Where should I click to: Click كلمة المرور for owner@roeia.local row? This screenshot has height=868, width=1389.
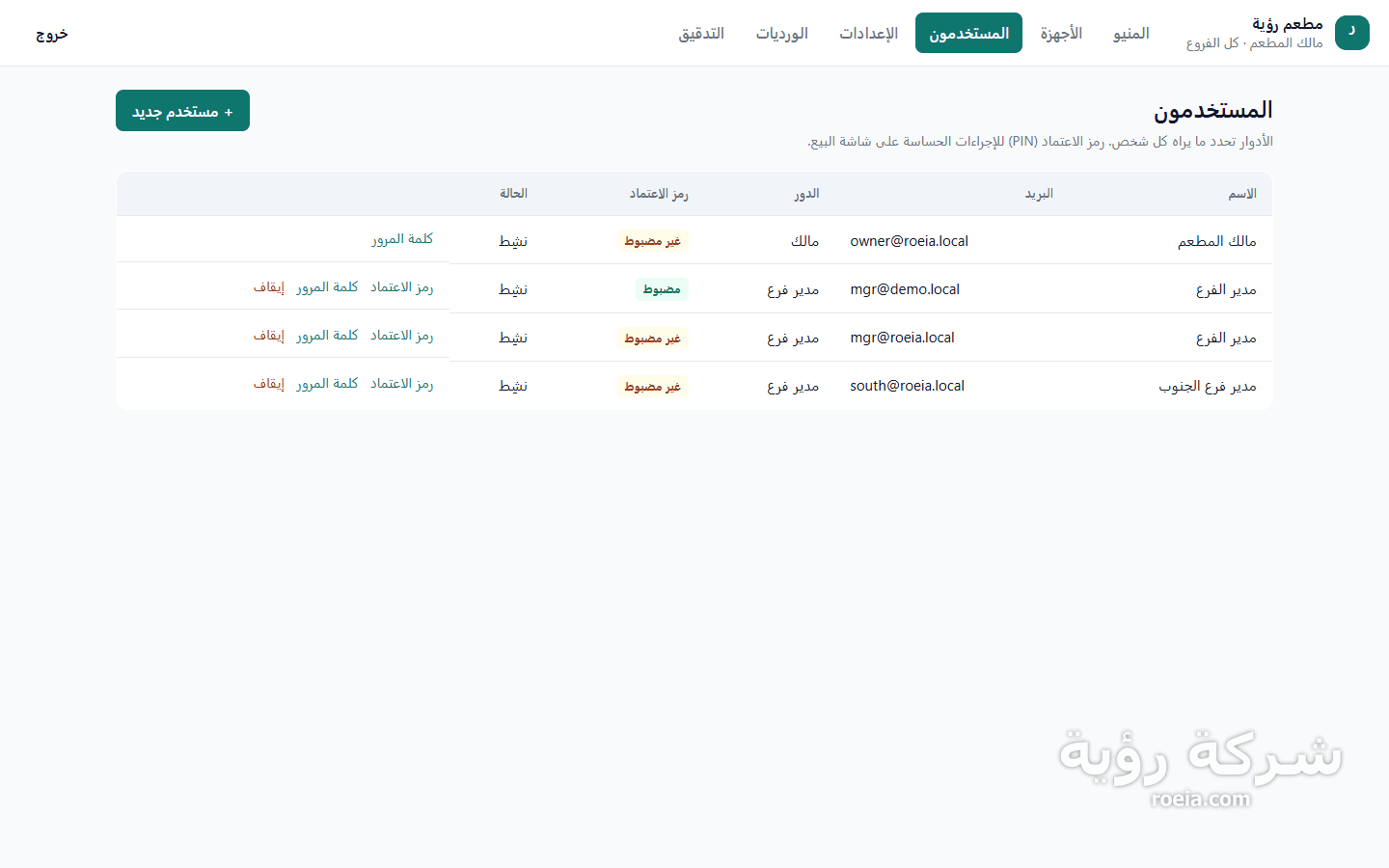402,238
